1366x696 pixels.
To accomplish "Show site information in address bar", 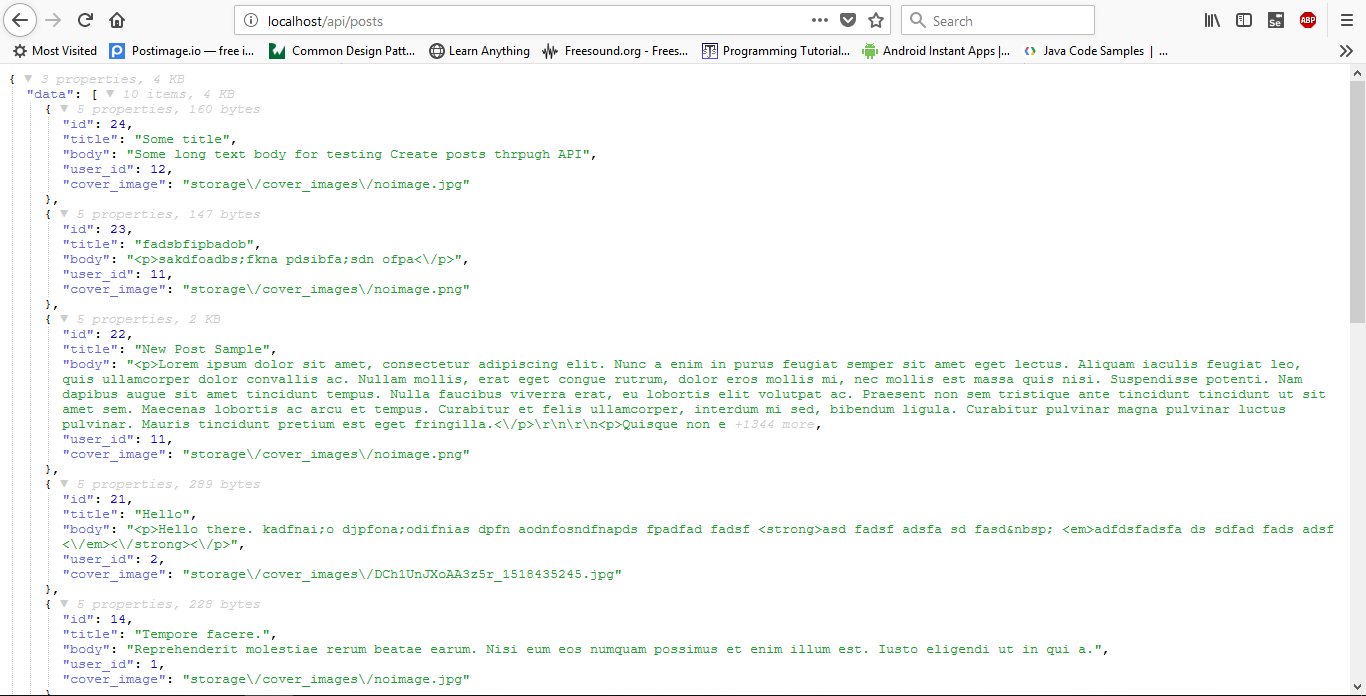I will point(250,20).
